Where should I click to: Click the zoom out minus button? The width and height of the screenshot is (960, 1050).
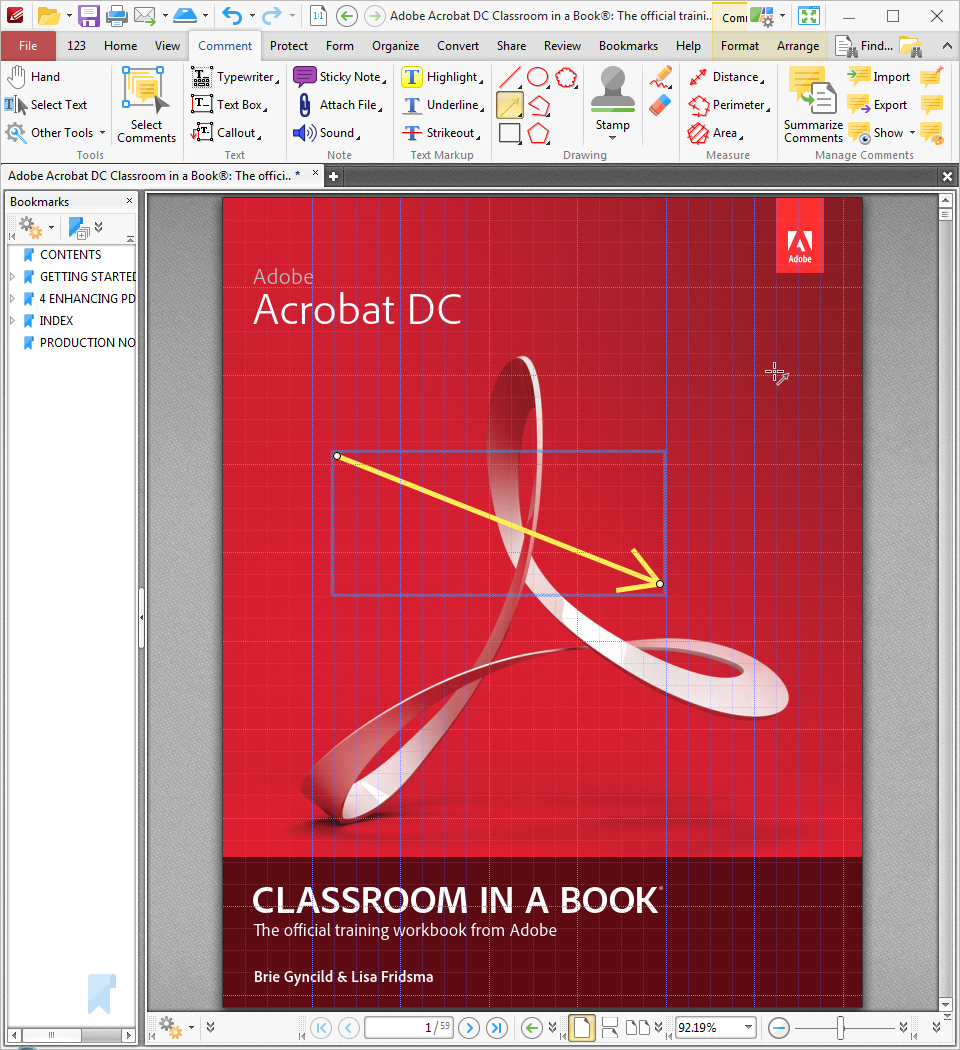tap(779, 1027)
